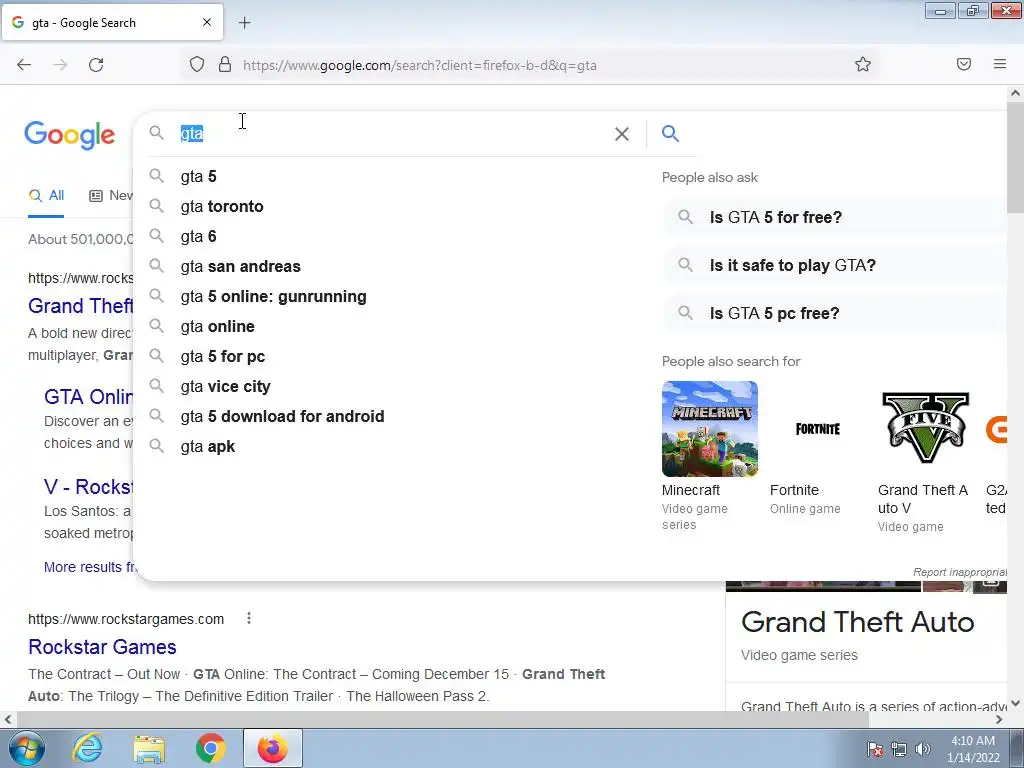1024x768 pixels.
Task: Click the Google logo
Action: [x=70, y=135]
